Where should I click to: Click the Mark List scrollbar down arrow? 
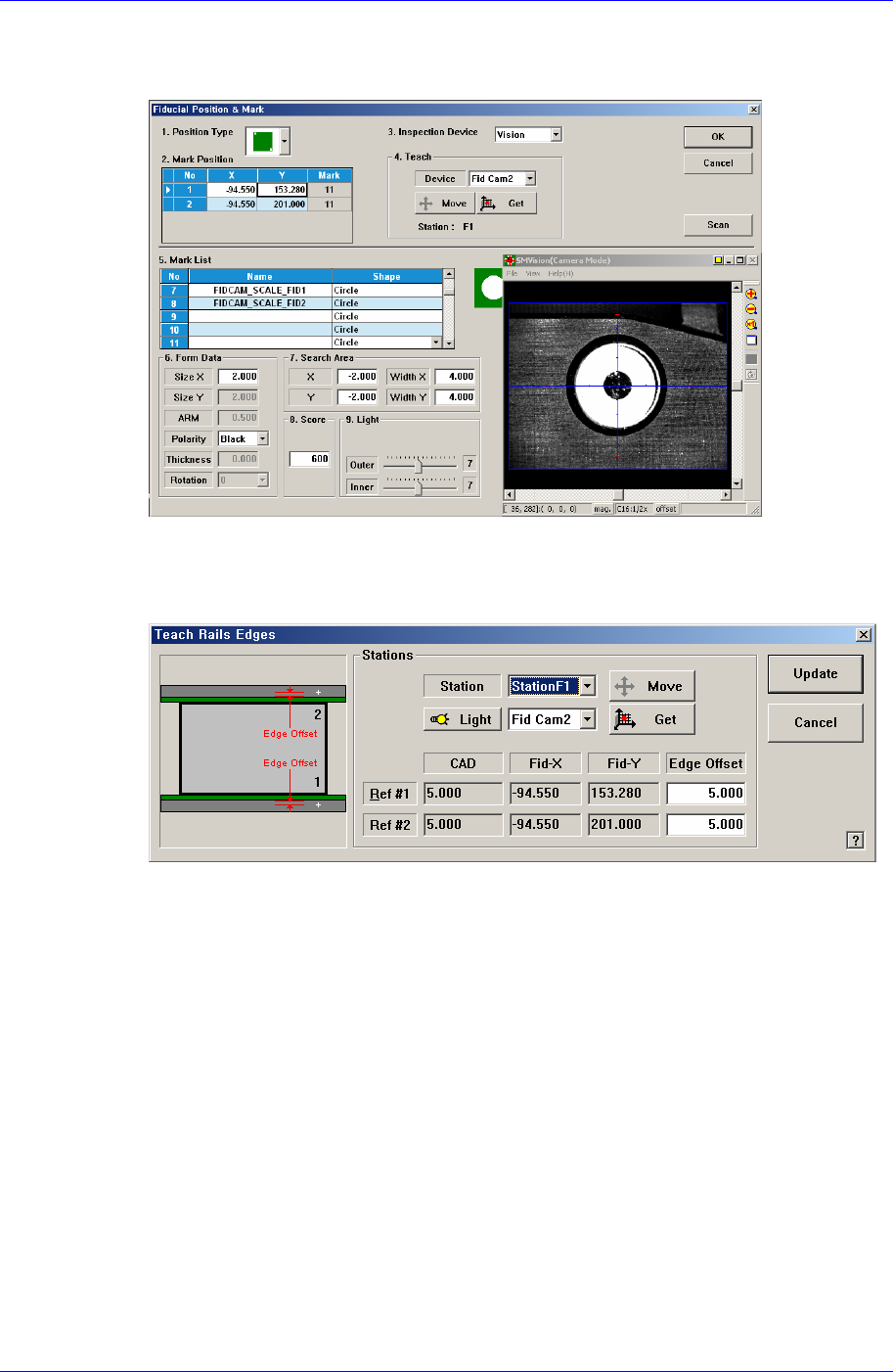[448, 343]
